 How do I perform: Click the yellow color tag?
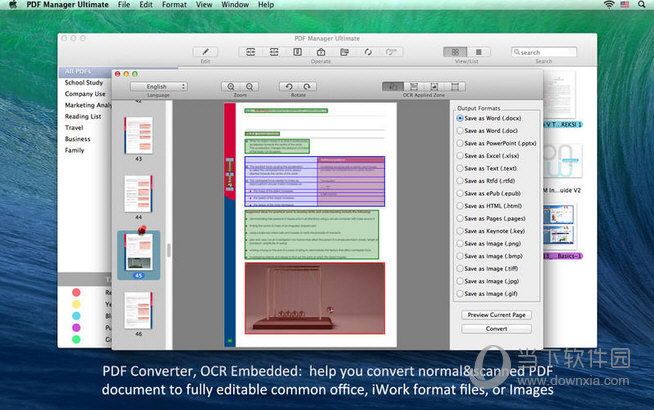[x=76, y=304]
